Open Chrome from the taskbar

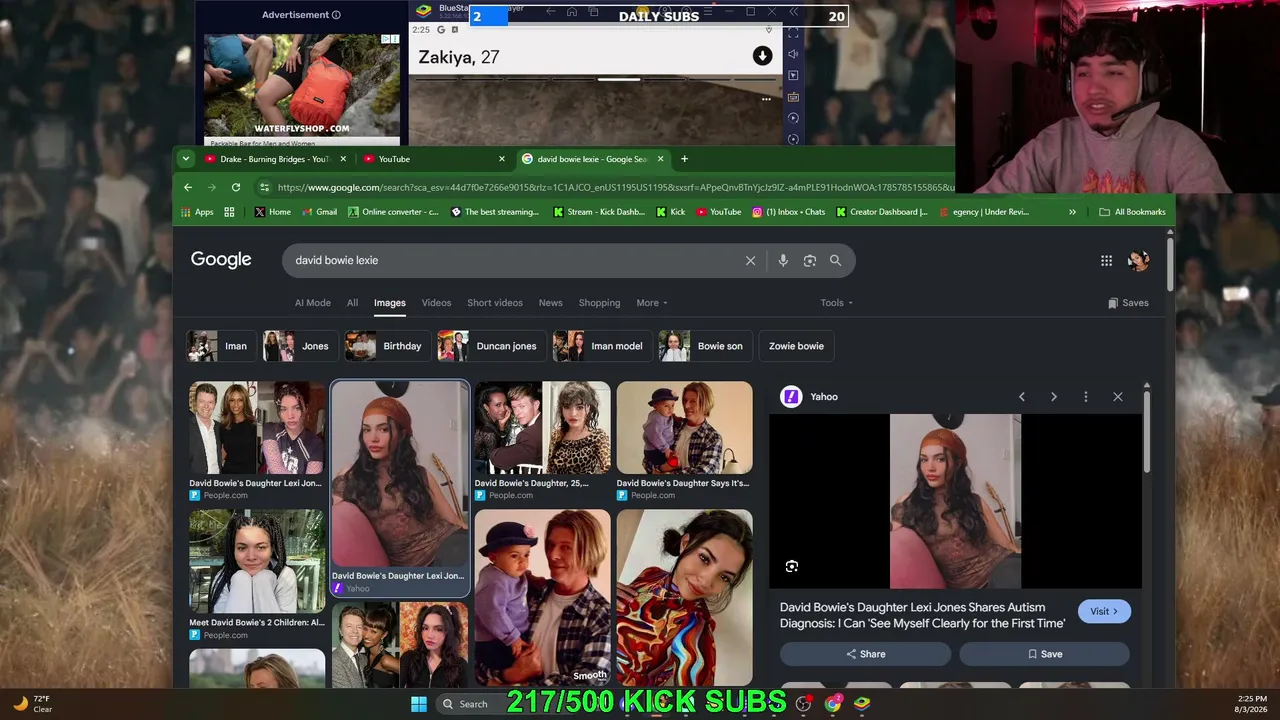point(833,703)
